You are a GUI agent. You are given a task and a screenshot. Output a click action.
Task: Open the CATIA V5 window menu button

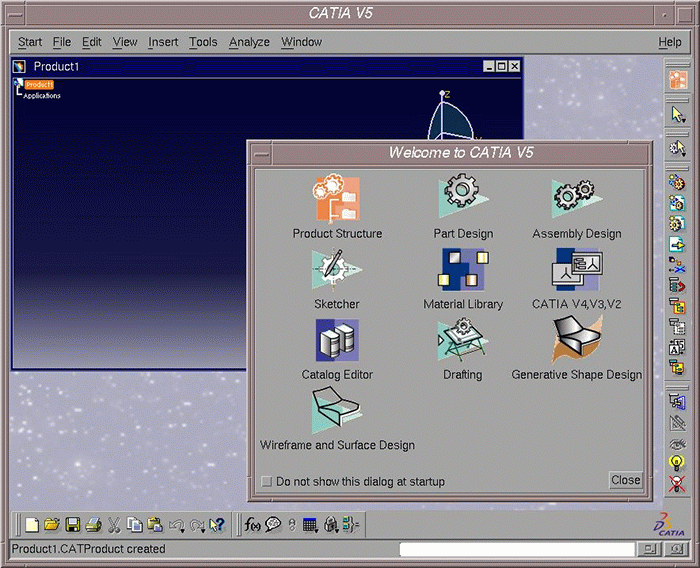tap(16, 15)
